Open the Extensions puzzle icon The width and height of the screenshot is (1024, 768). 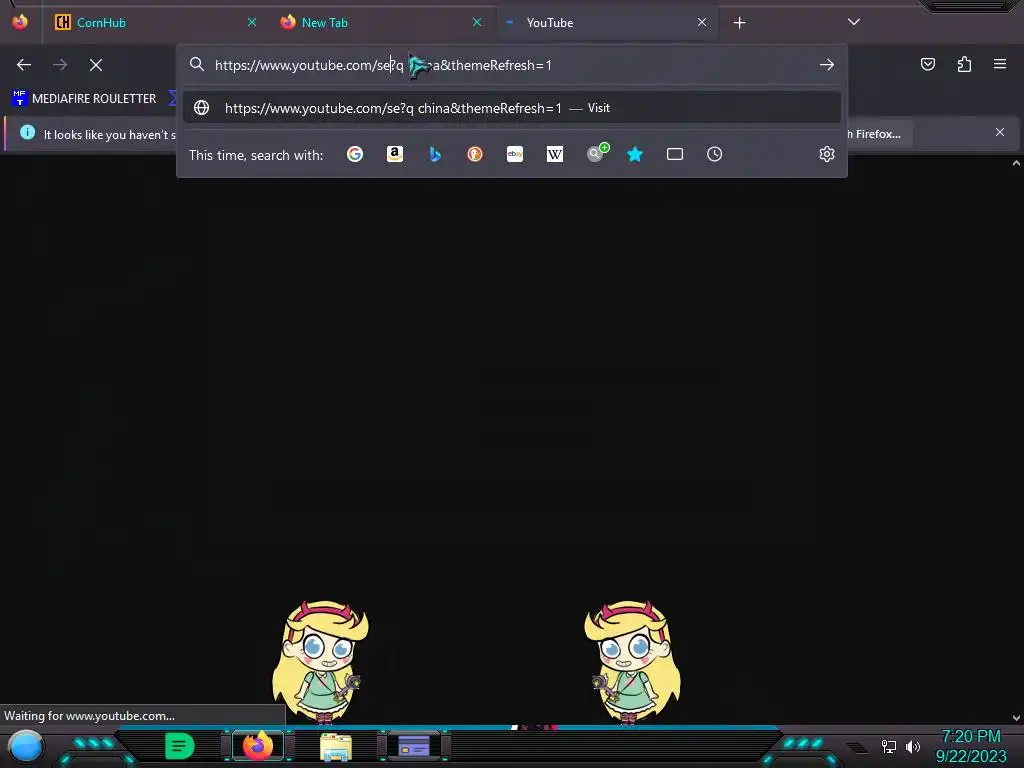pos(964,64)
